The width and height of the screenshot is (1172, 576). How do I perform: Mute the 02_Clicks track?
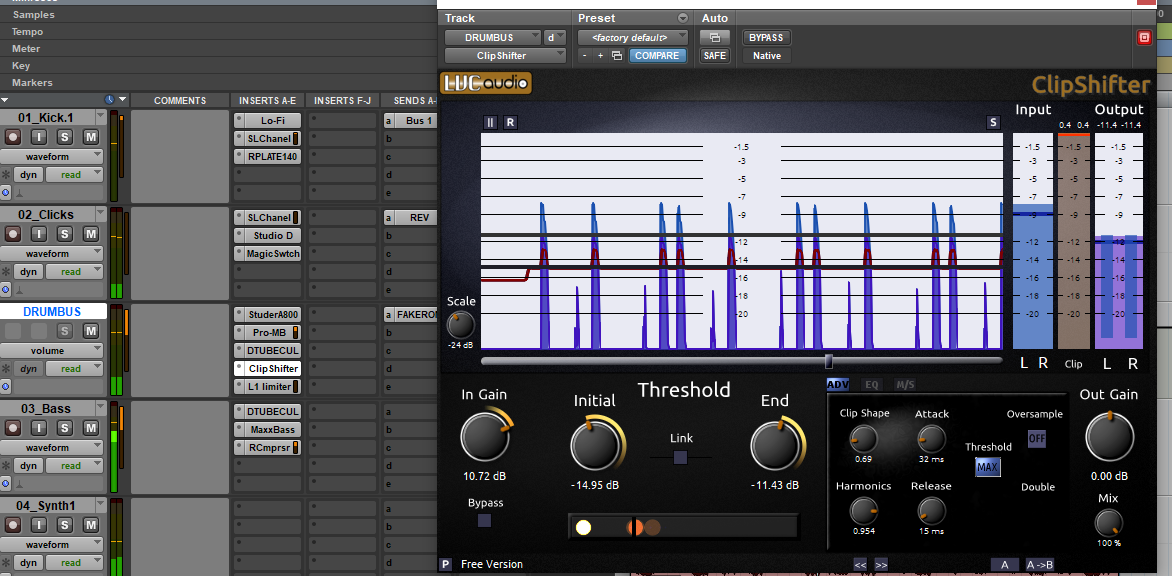[x=90, y=235]
